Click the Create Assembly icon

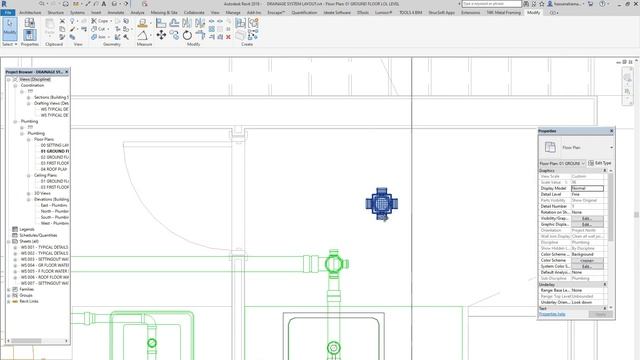240,23
